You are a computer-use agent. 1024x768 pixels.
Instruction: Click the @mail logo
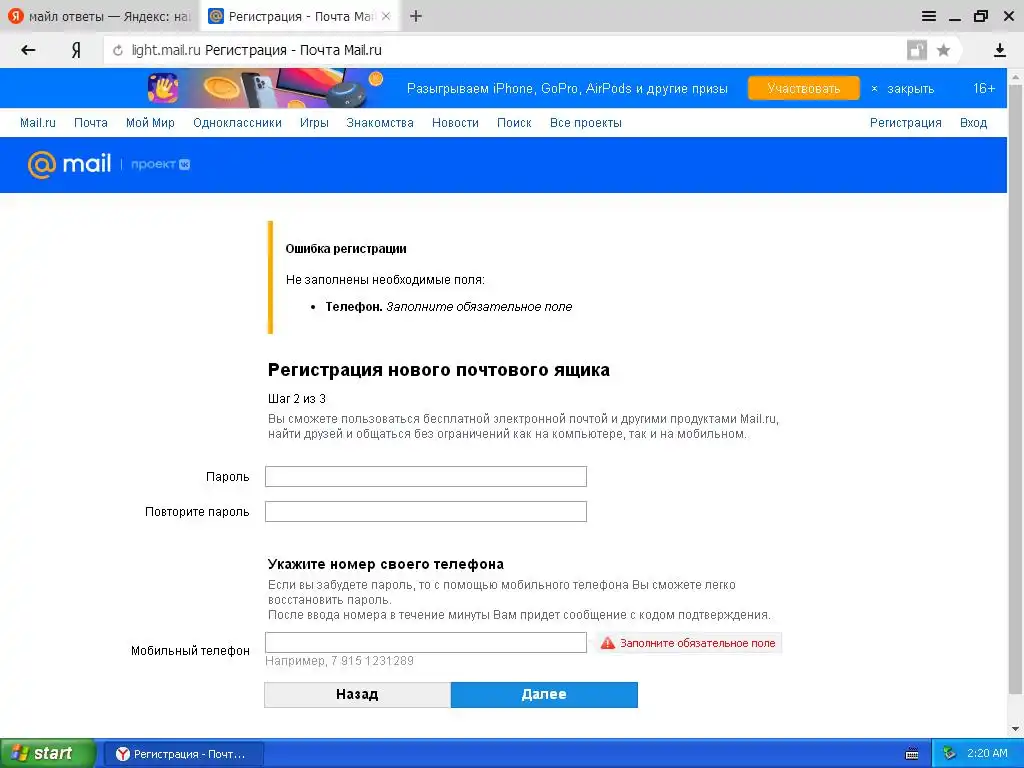pos(69,164)
